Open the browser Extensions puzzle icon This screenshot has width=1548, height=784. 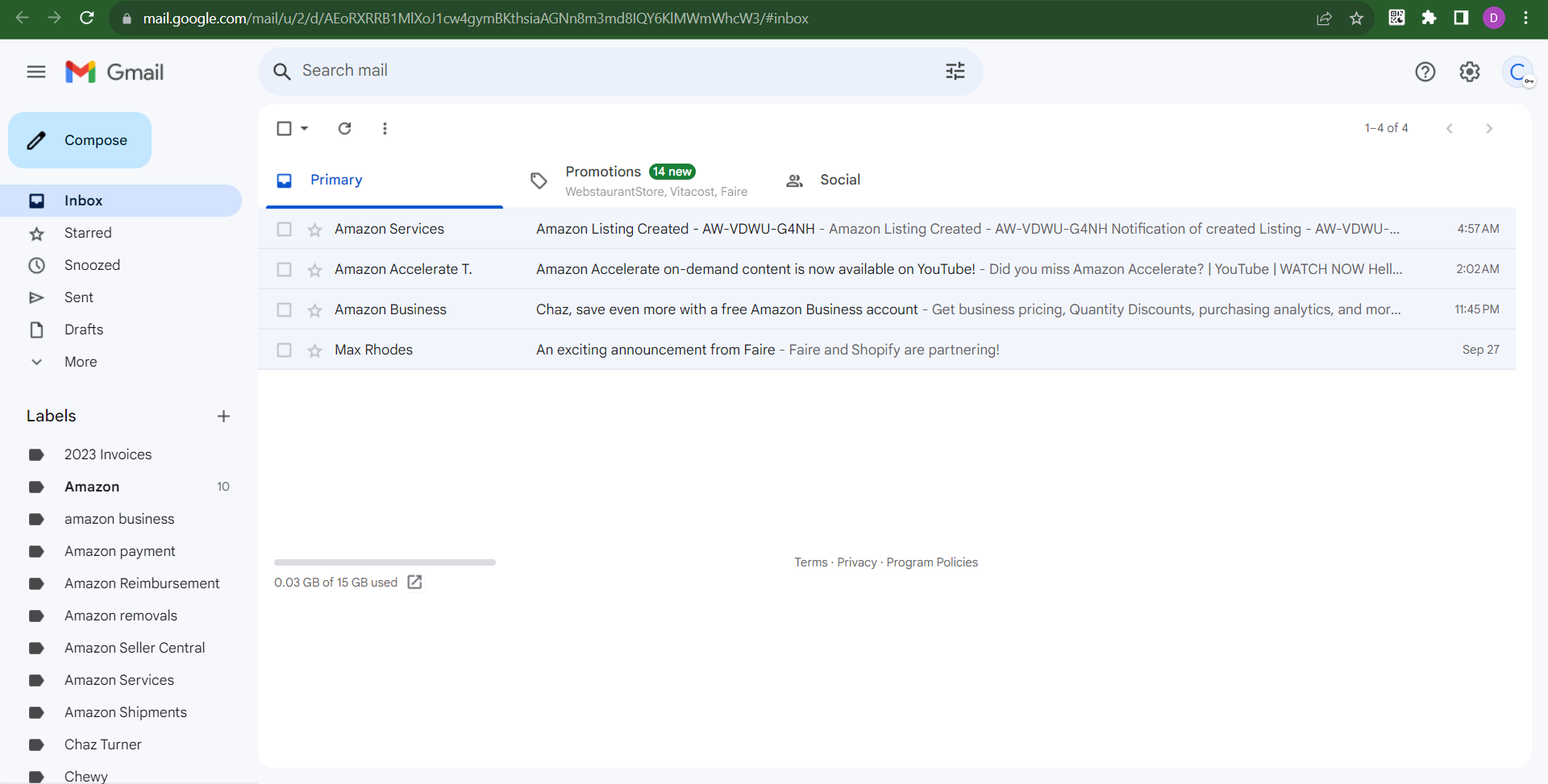(1429, 18)
